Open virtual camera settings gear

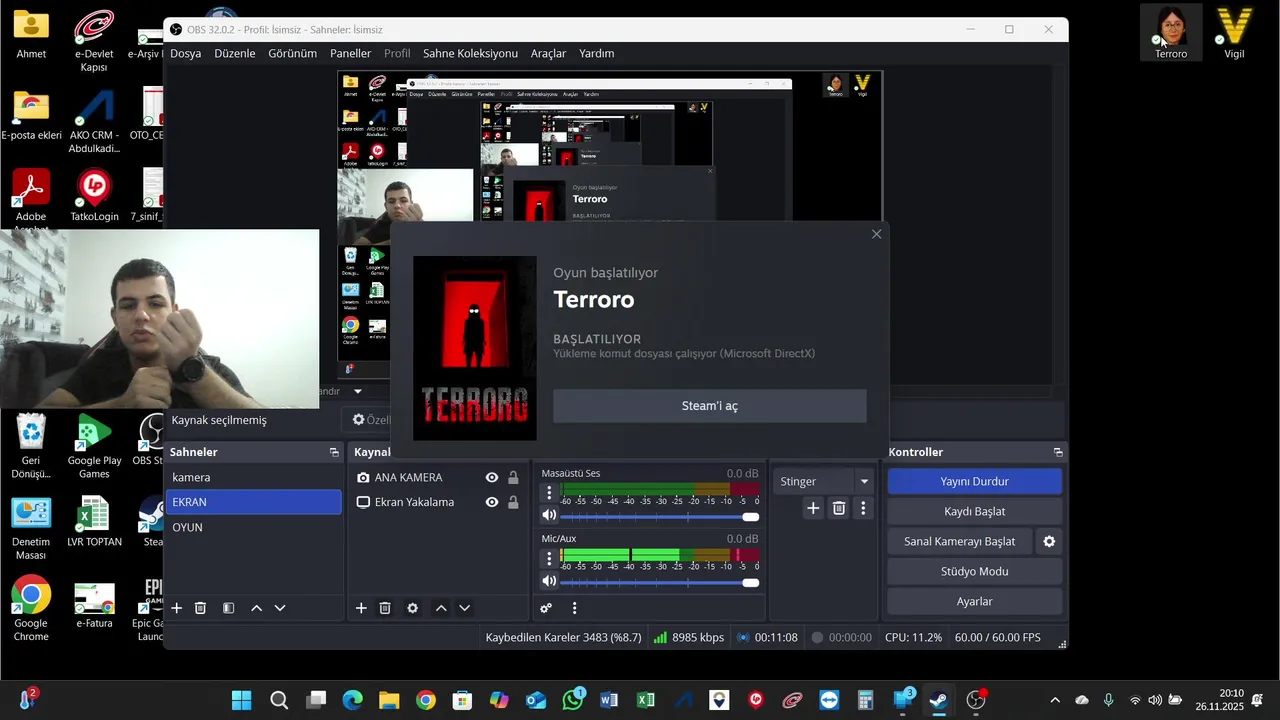1049,541
